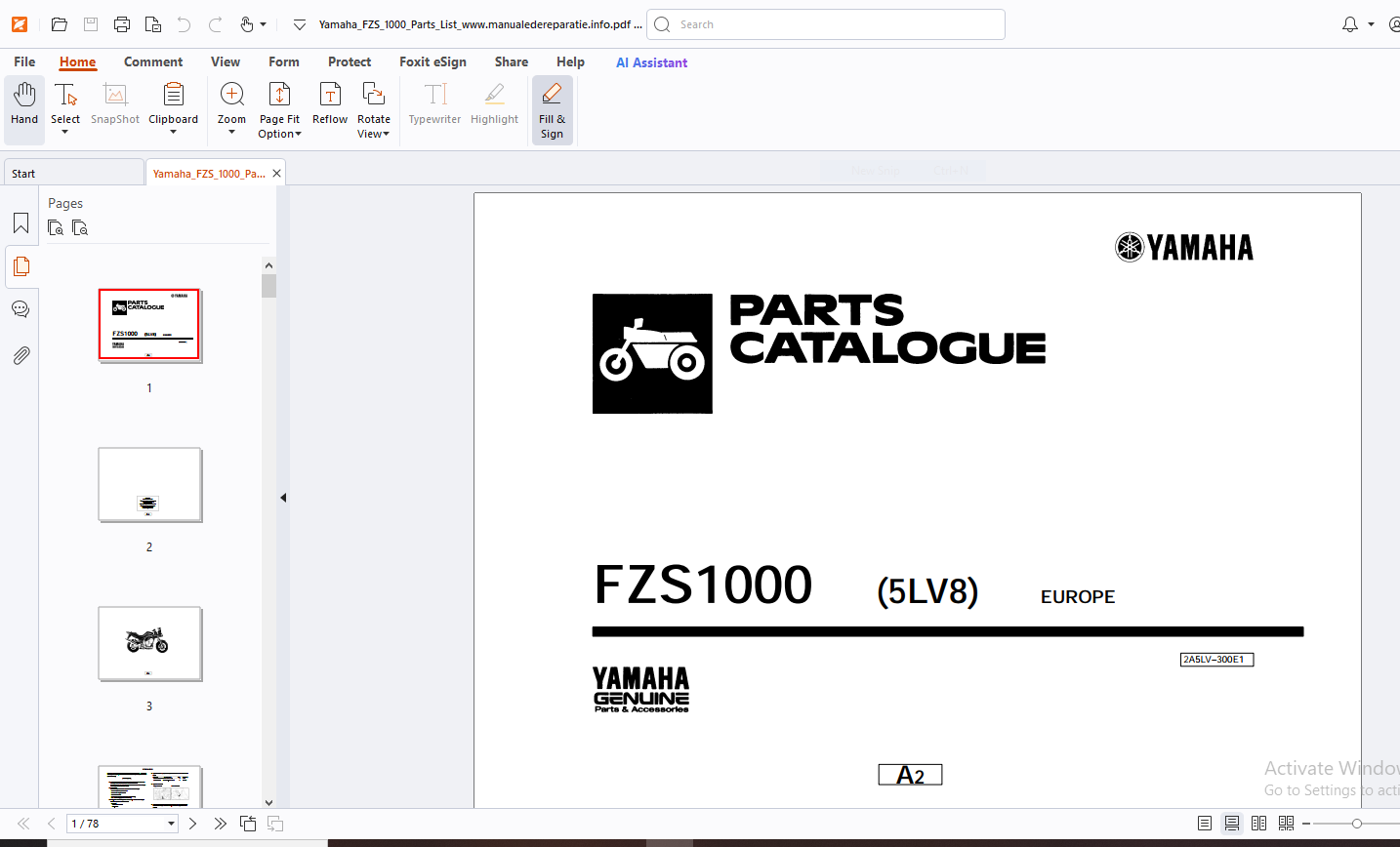Open the AI Assistant

(x=651, y=62)
